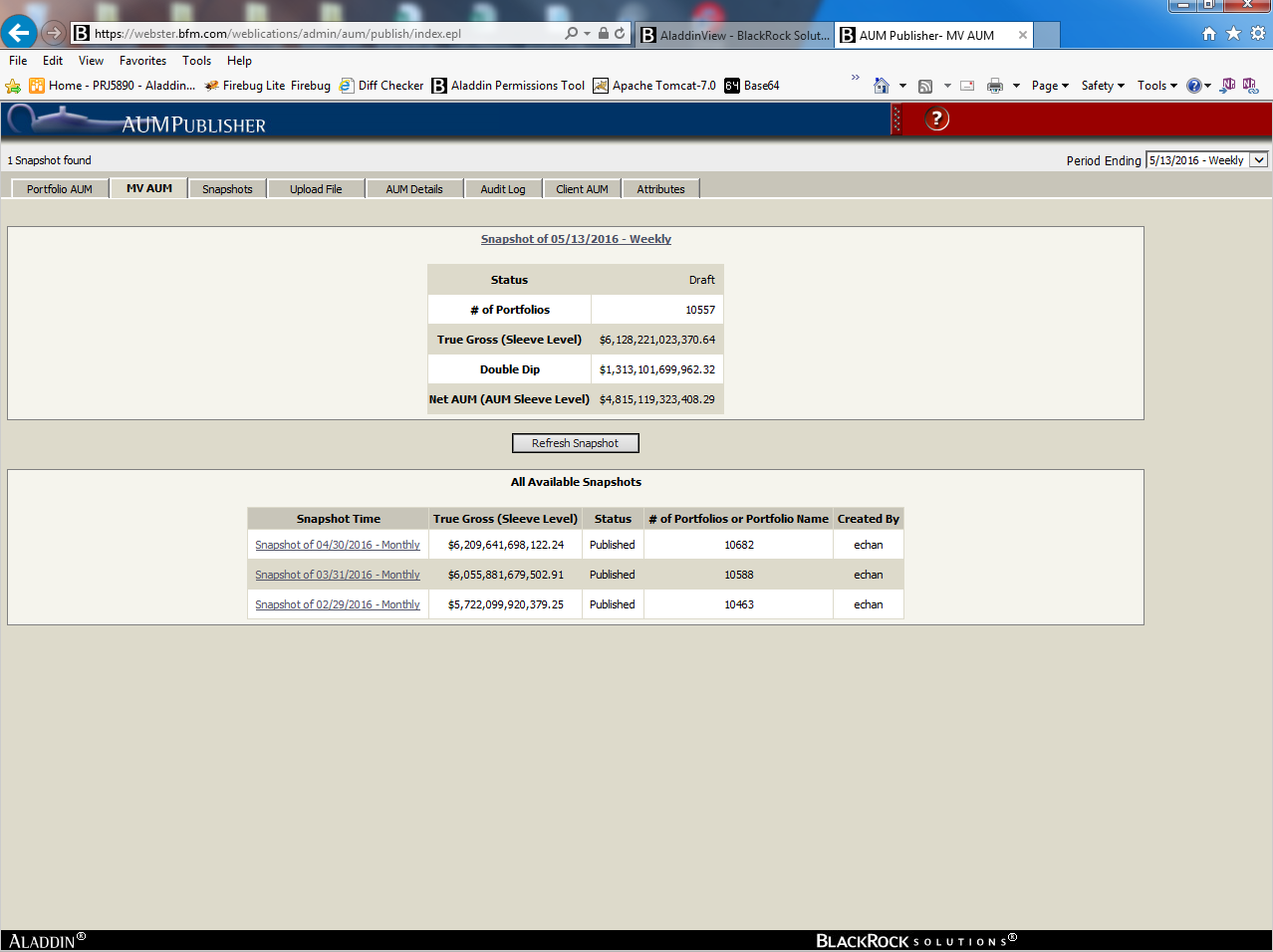The width and height of the screenshot is (1273, 952).
Task: Open the Firebug Lite favorite
Action: point(245,86)
